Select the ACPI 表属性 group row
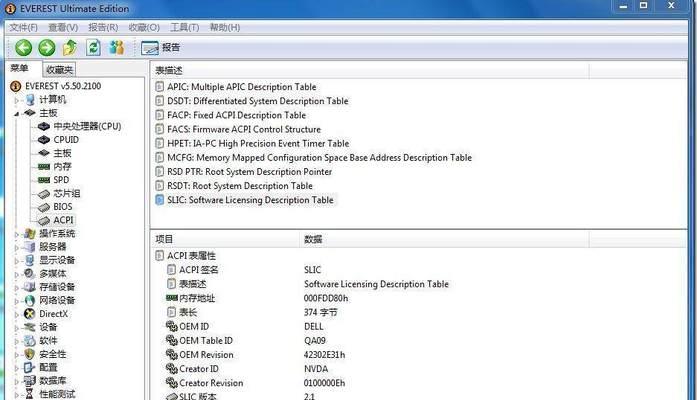 click(191, 256)
